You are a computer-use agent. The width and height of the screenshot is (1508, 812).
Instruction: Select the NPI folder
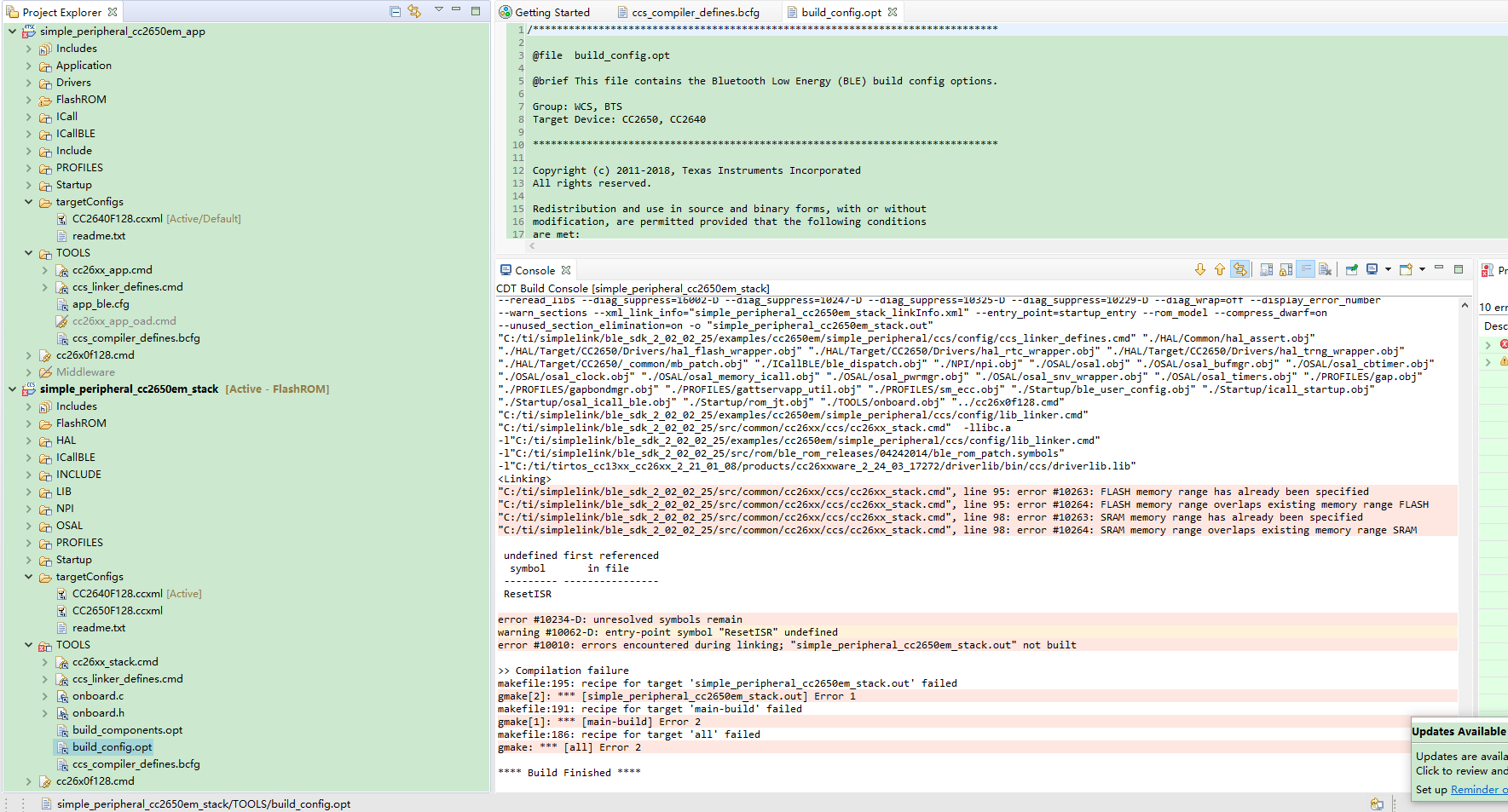pos(56,509)
